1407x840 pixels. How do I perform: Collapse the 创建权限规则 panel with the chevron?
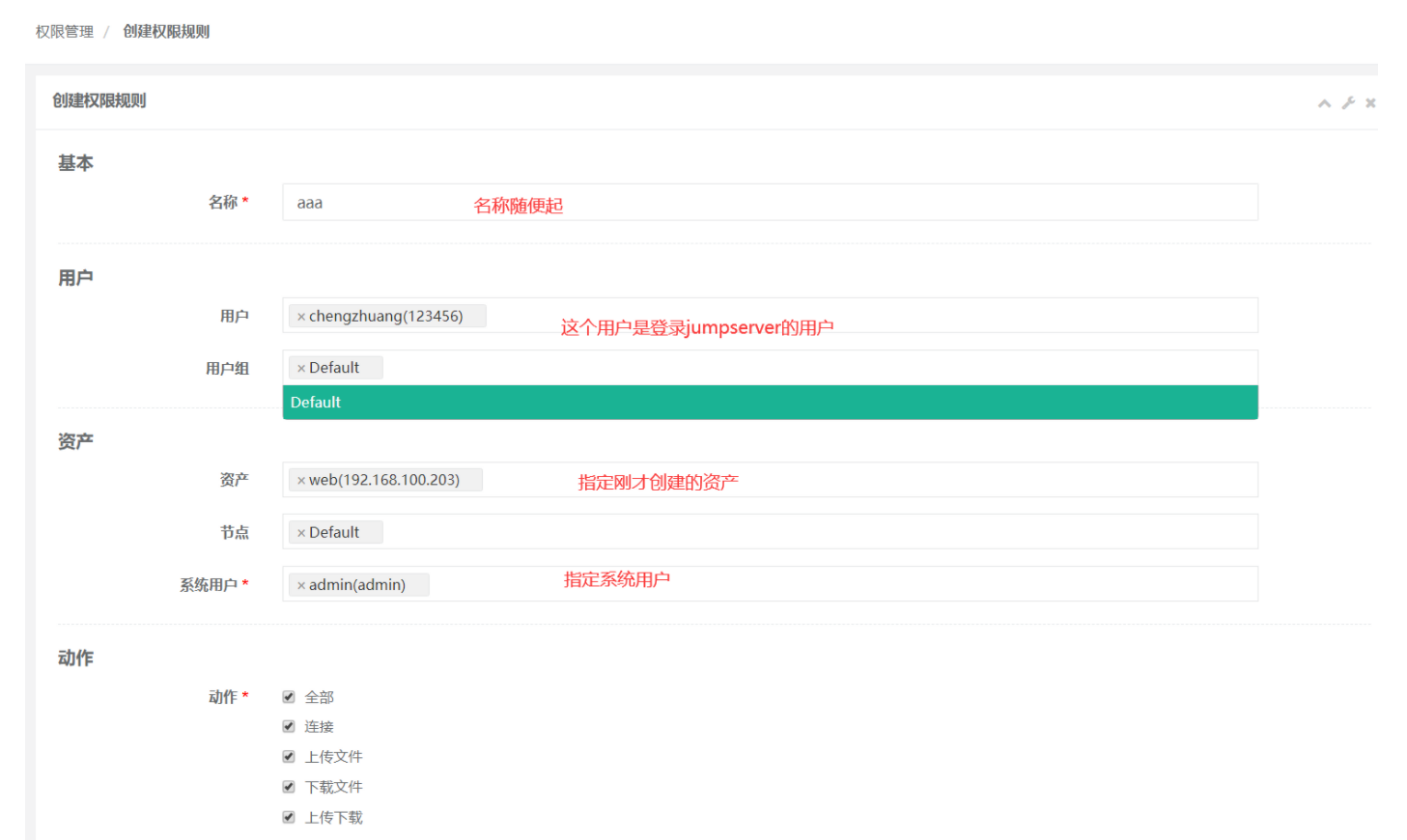click(1324, 103)
